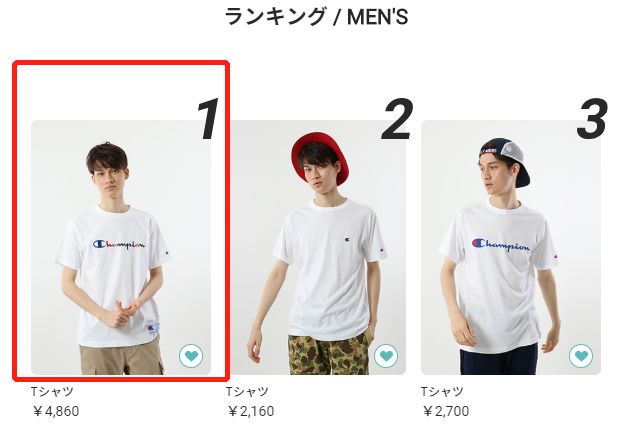Open product photo with red bucket hat model
The width and height of the screenshot is (624, 428).
318,247
